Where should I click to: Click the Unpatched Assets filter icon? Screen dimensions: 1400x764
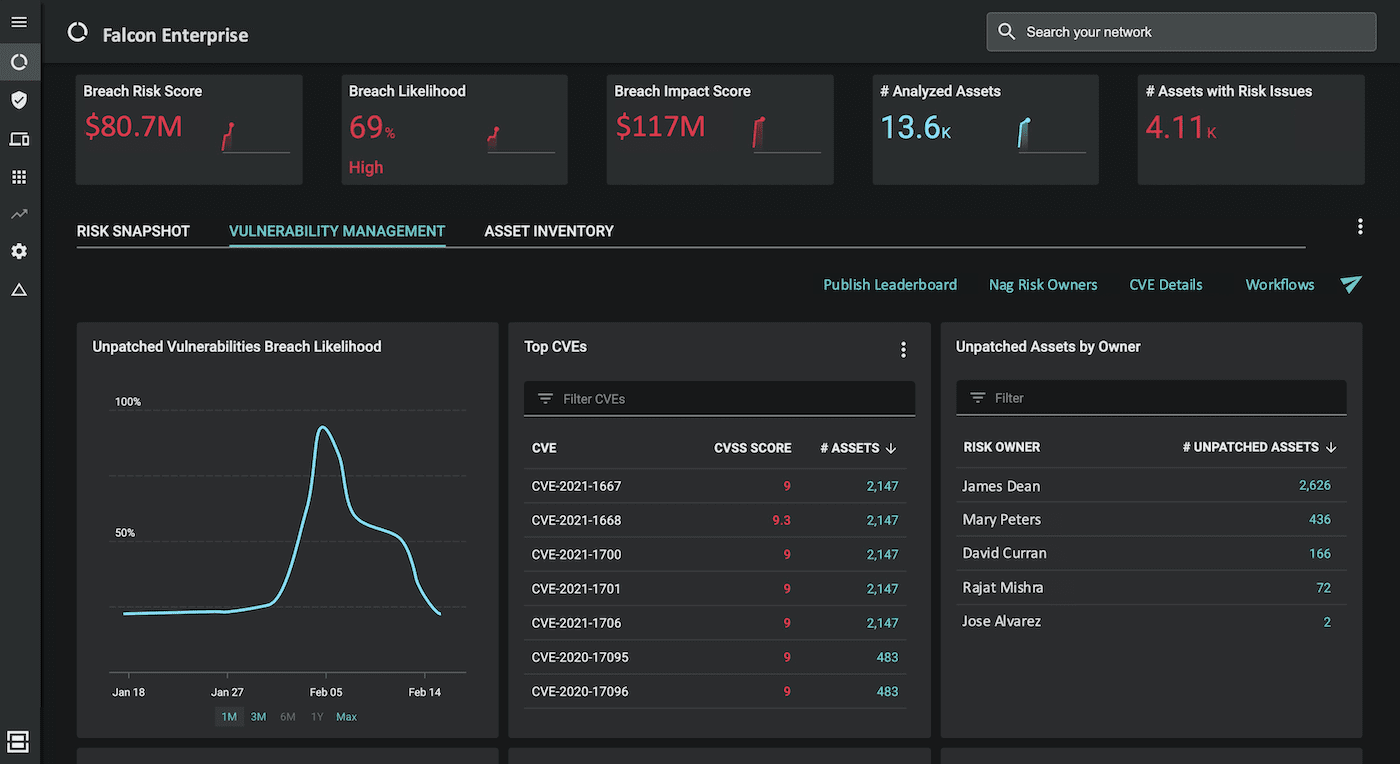click(x=978, y=398)
